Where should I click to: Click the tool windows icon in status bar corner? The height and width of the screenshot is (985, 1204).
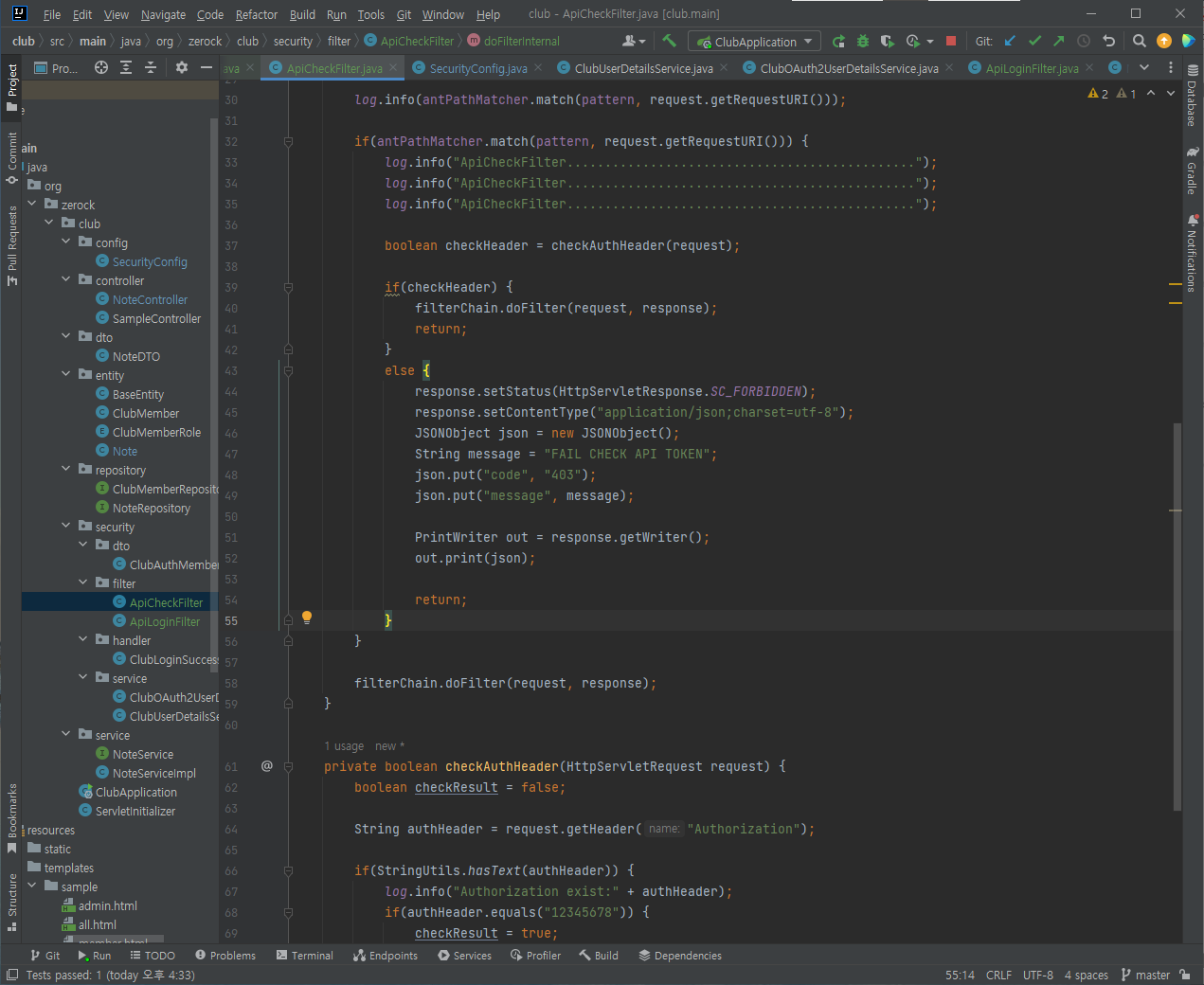tap(11, 975)
